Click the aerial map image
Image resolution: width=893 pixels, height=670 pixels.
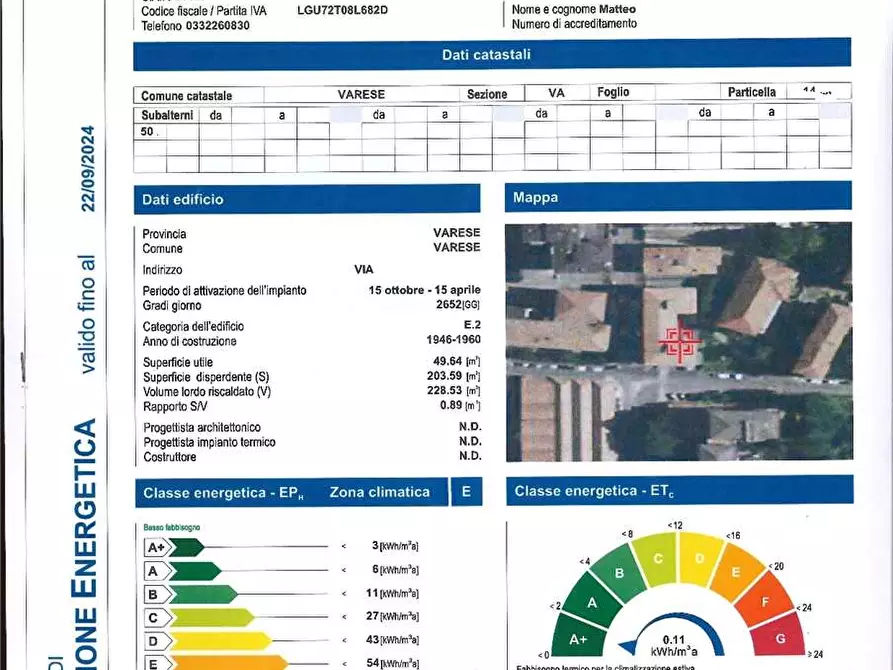(x=678, y=340)
